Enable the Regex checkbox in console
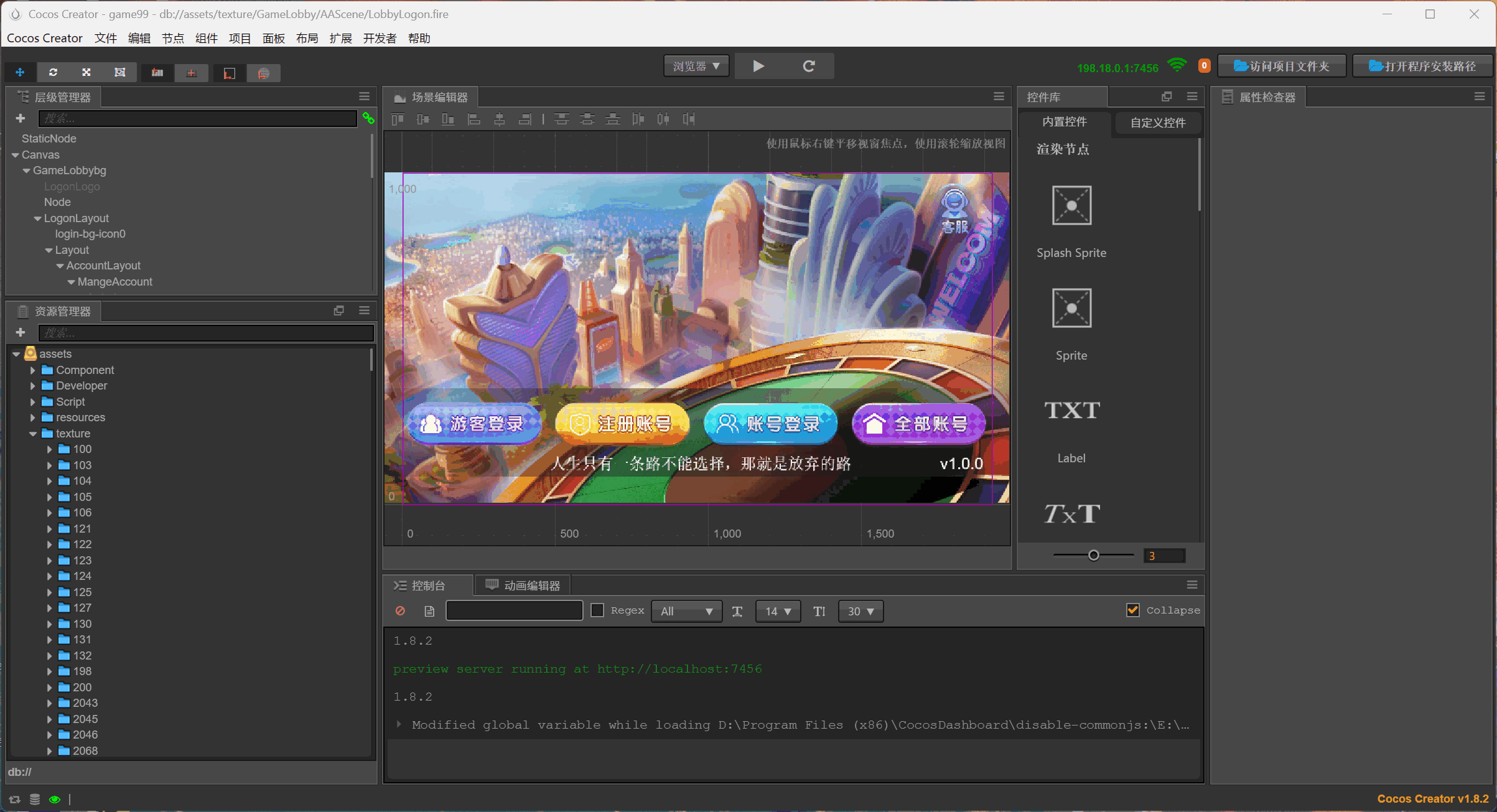Screen dimensions: 1497x812 (597, 610)
